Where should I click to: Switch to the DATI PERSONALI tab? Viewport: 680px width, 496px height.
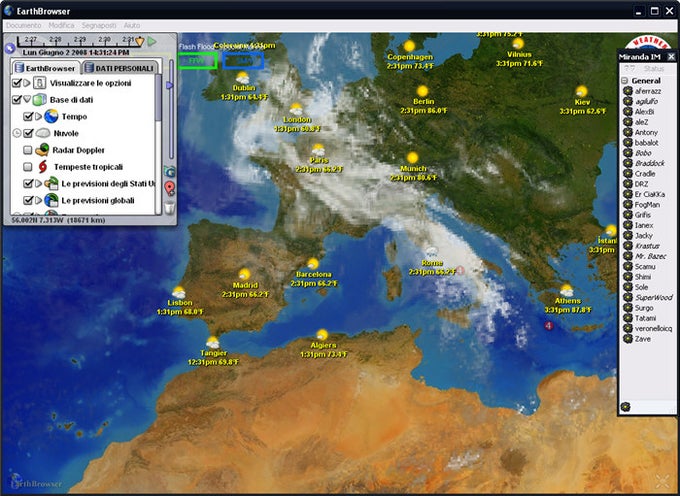(119, 68)
